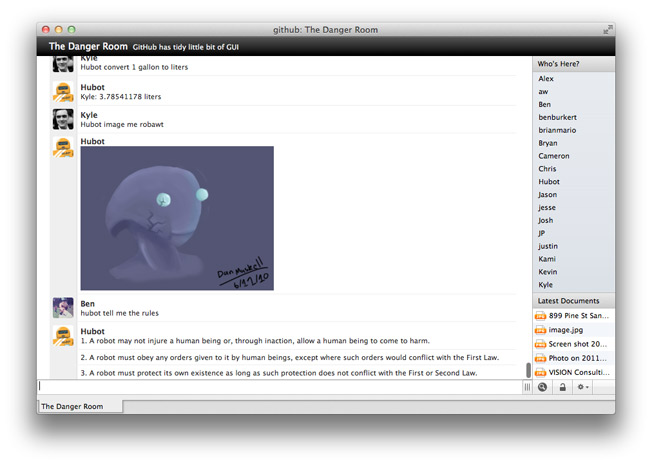Click the JPG icon beside Photo on 2011

click(x=540, y=358)
